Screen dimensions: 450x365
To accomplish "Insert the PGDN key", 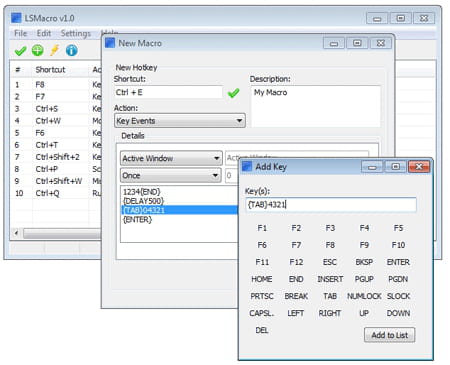I will 398,279.
